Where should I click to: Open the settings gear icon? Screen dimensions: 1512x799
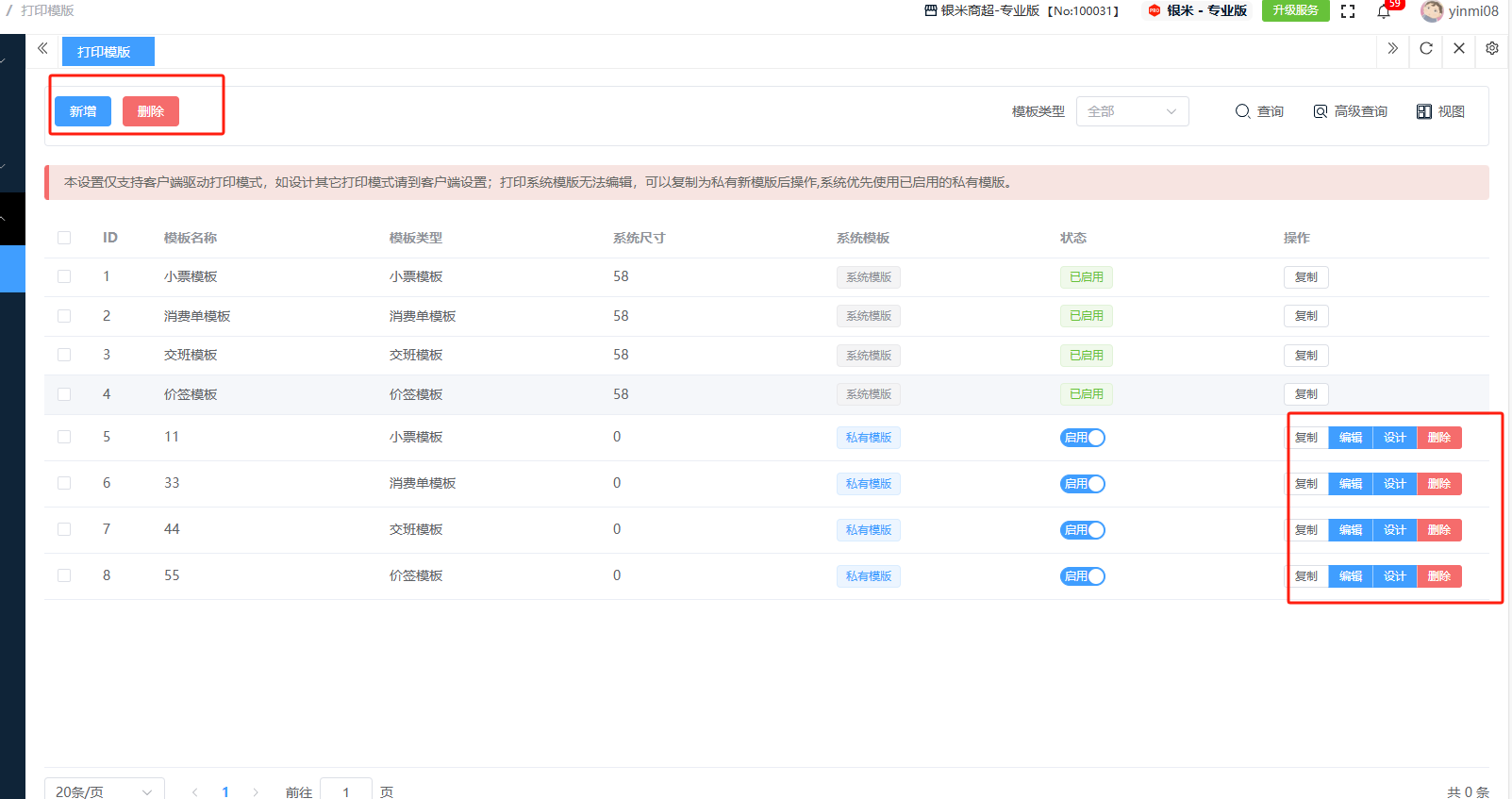[1492, 49]
